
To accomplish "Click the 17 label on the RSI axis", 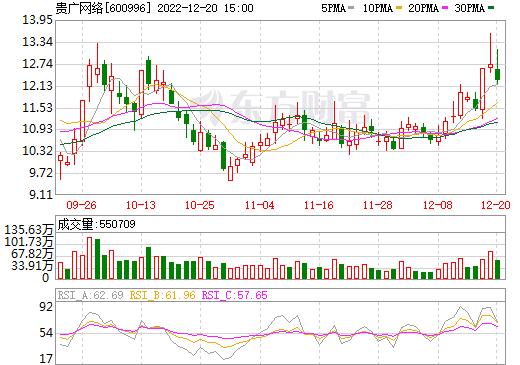I will click(x=46, y=359).
